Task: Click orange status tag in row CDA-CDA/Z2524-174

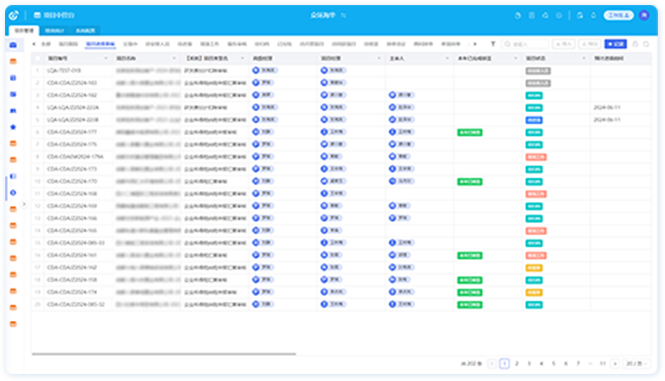Action: tap(534, 292)
